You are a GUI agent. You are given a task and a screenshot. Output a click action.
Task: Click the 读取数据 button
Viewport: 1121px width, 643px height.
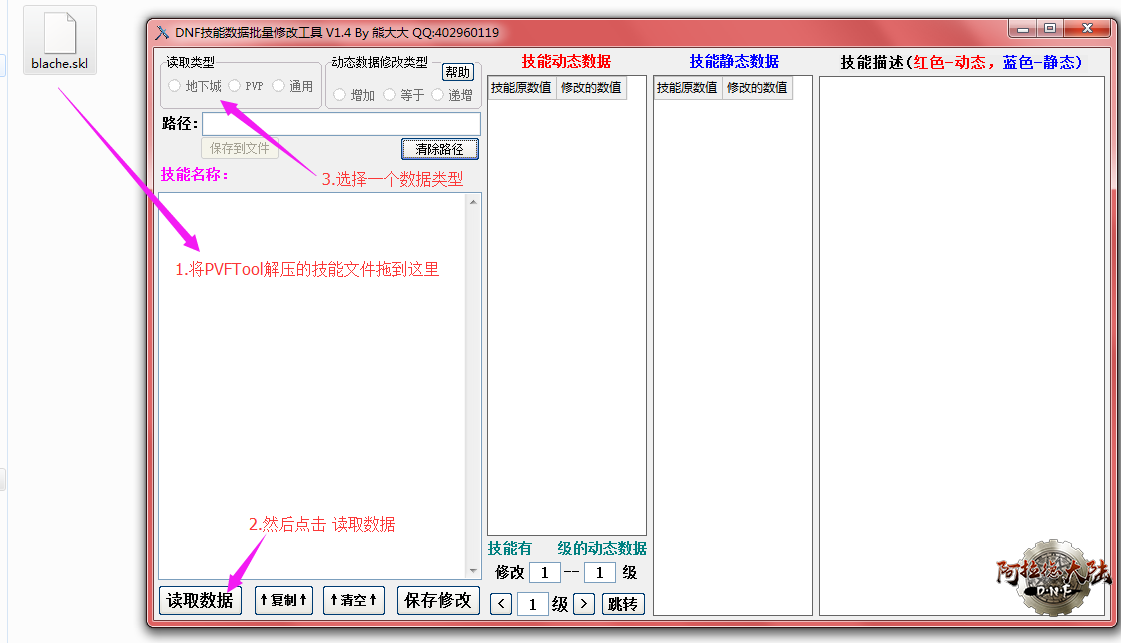(x=200, y=600)
